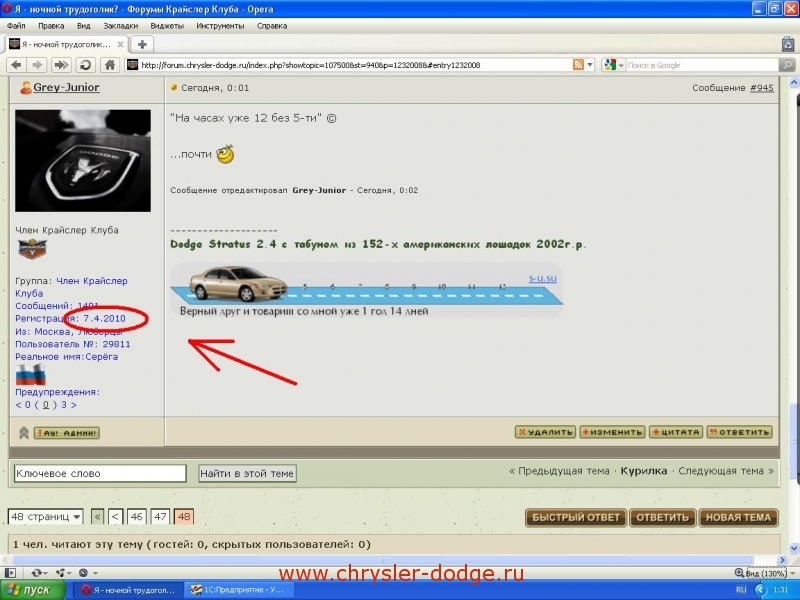Click the user icon beside Grey-Junior
The image size is (800, 600).
pyautogui.click(x=26, y=88)
